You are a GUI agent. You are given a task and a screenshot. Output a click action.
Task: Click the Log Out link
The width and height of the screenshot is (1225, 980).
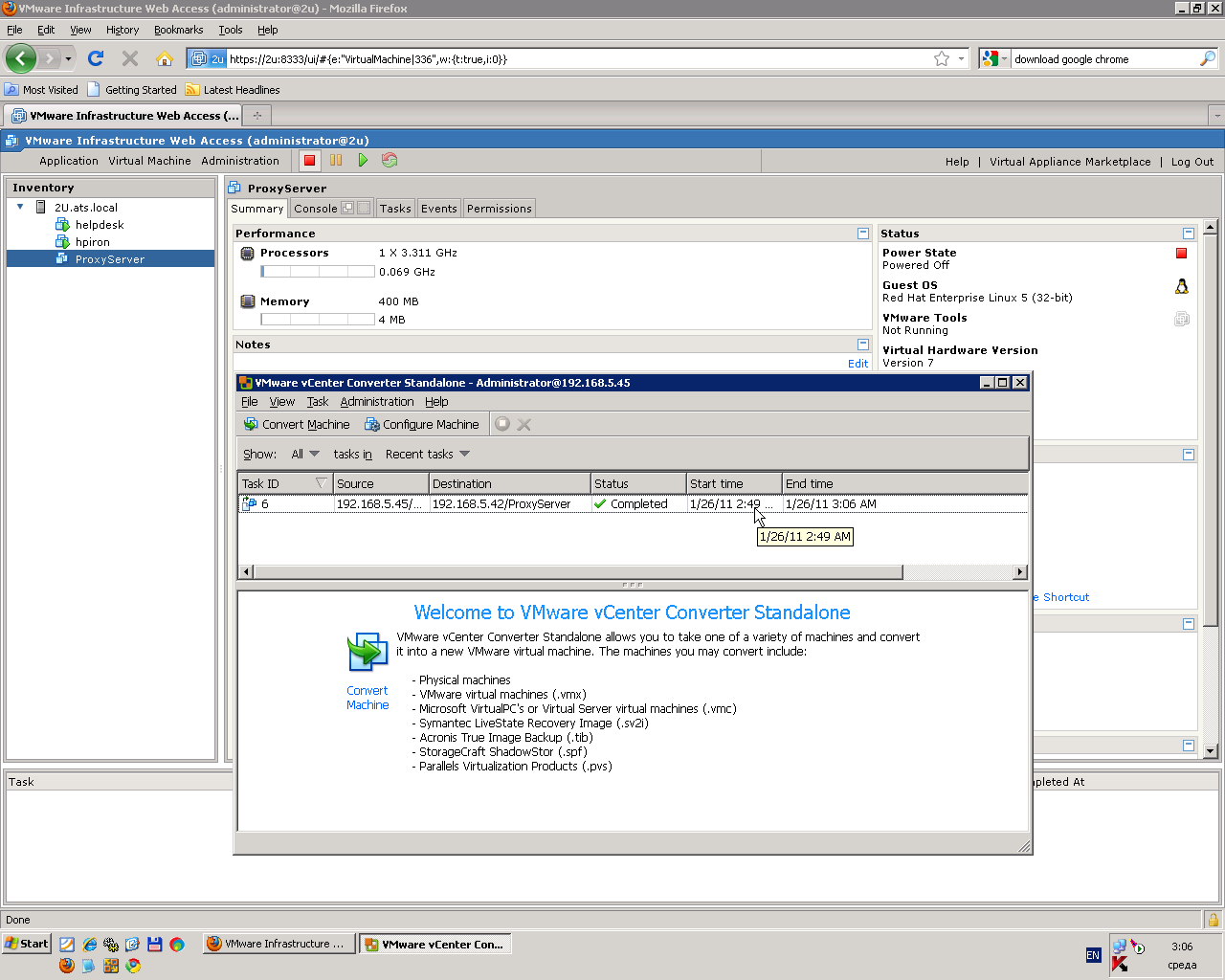click(1192, 162)
